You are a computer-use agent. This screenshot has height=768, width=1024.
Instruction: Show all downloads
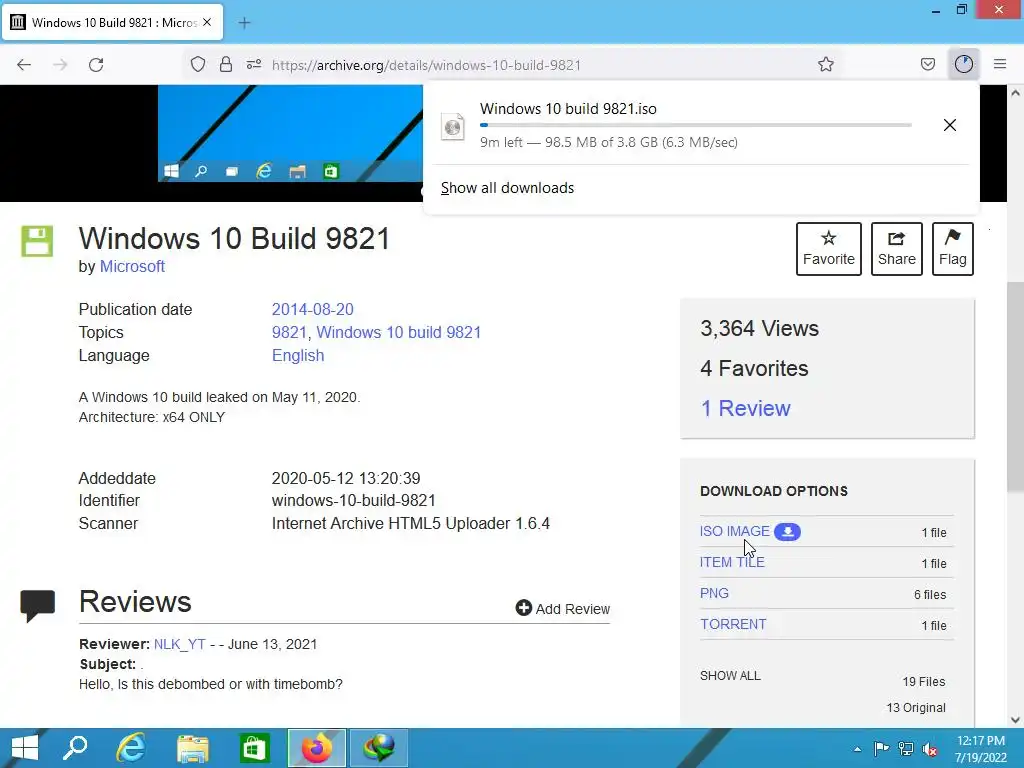pos(507,188)
